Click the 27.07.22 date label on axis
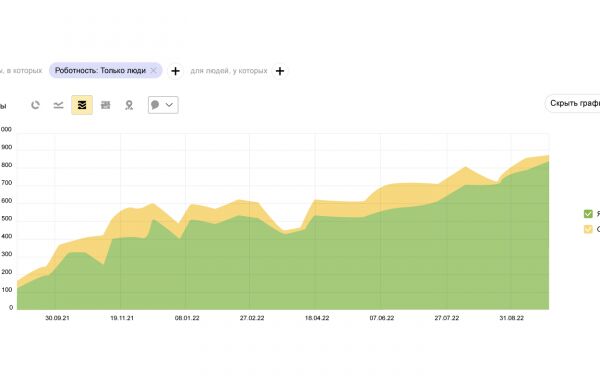The width and height of the screenshot is (600, 384). tap(447, 318)
